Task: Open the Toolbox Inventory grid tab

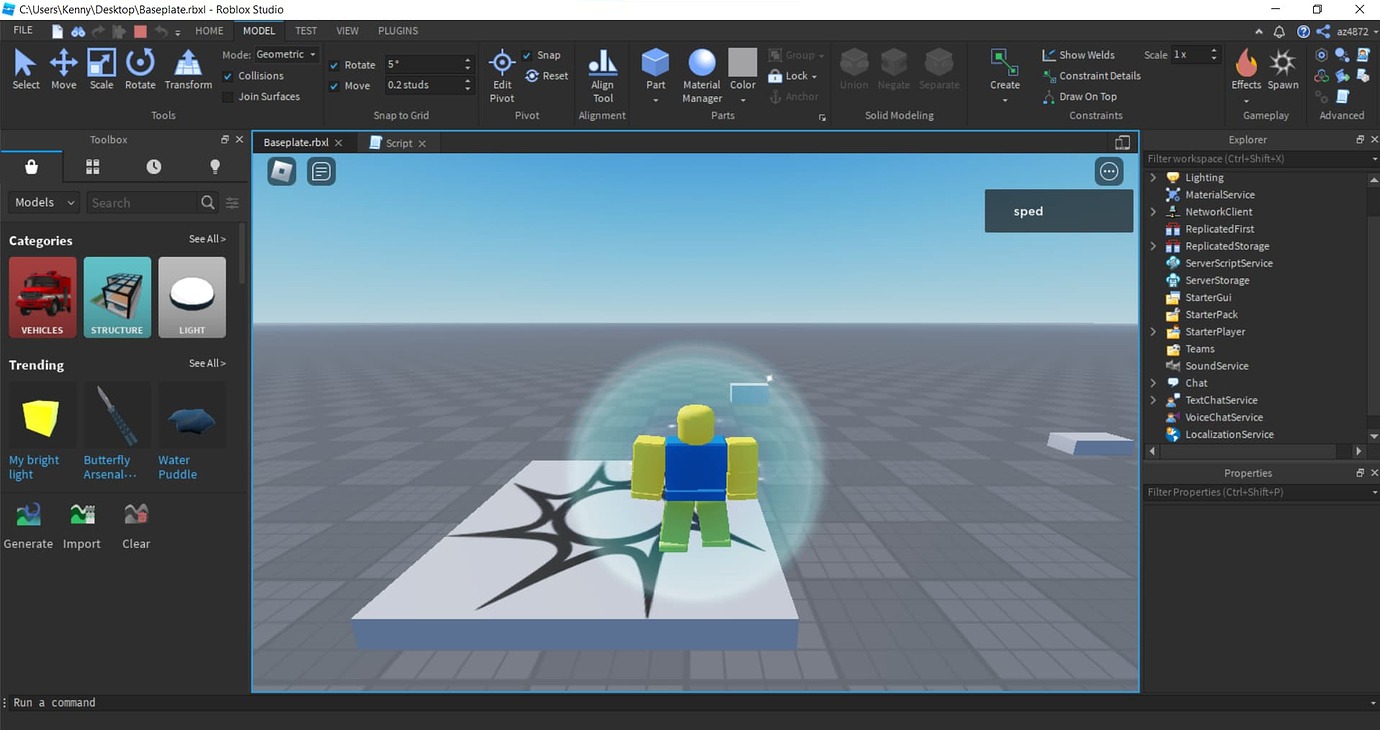Action: [x=93, y=166]
